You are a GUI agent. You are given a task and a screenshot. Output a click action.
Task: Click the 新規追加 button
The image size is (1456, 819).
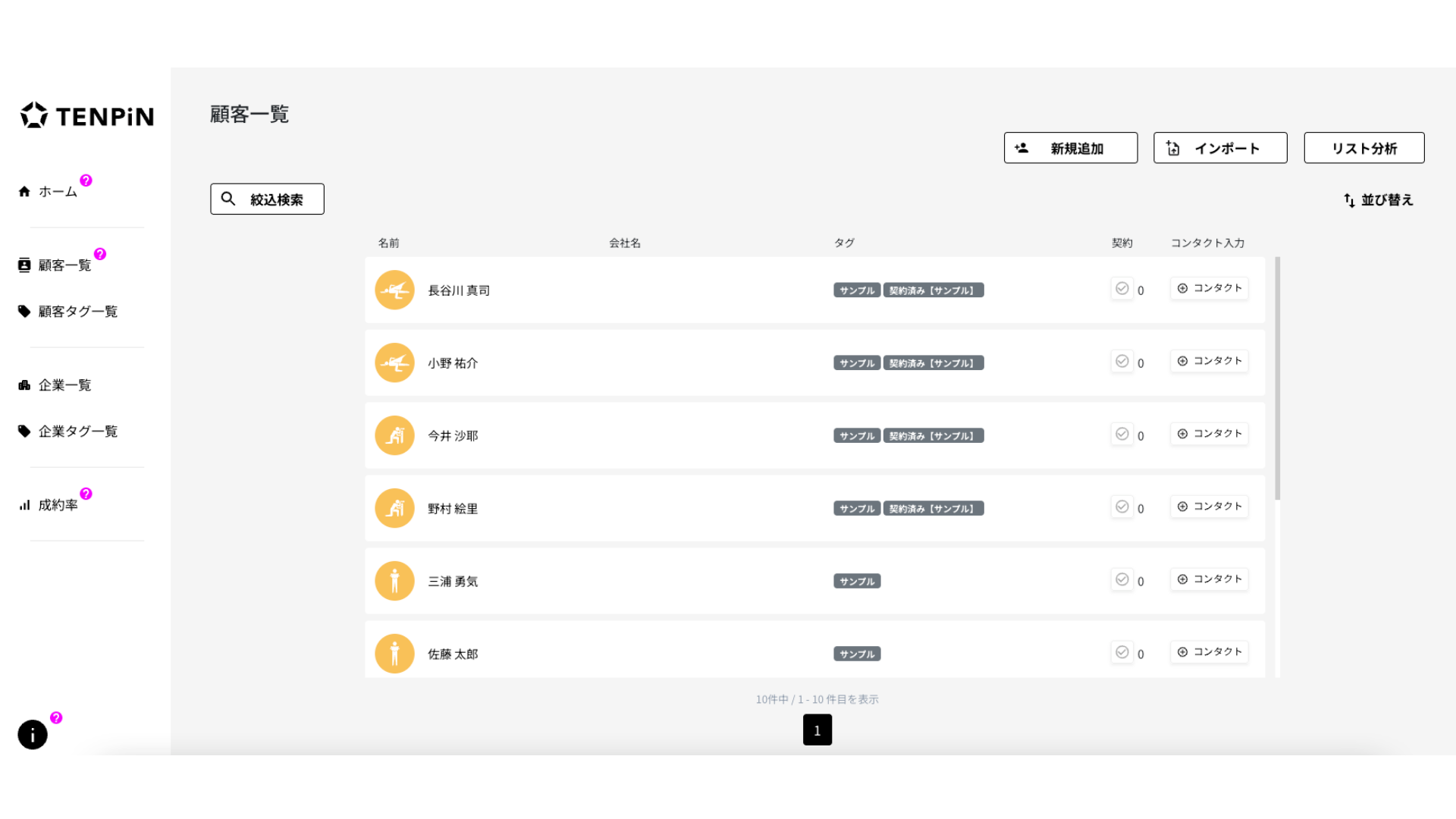(x=1070, y=148)
